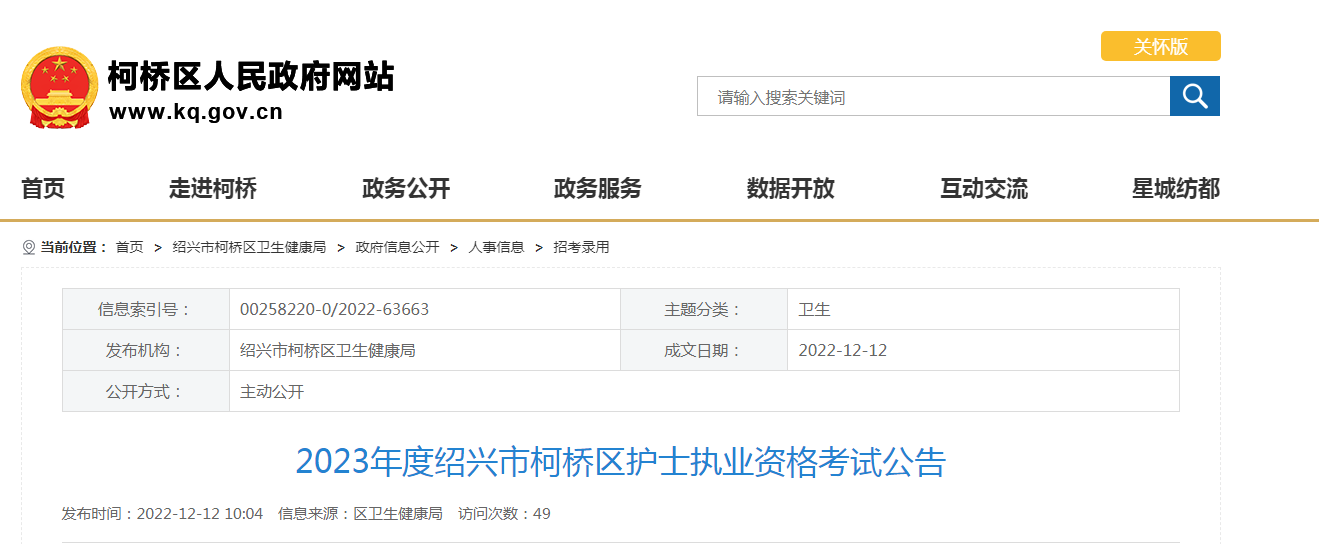Click the 信息来源：区卫生健康局 text
Image resolution: width=1319 pixels, height=544 pixels.
[x=360, y=514]
